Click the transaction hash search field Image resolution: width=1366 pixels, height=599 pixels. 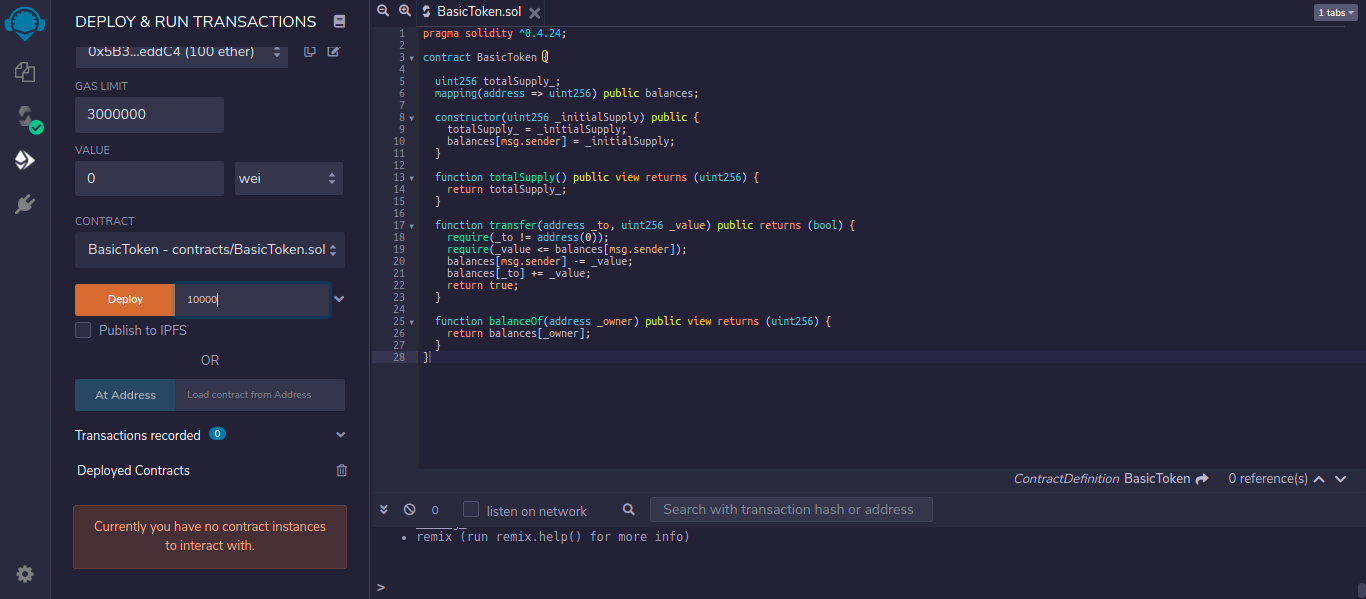pyautogui.click(x=790, y=510)
